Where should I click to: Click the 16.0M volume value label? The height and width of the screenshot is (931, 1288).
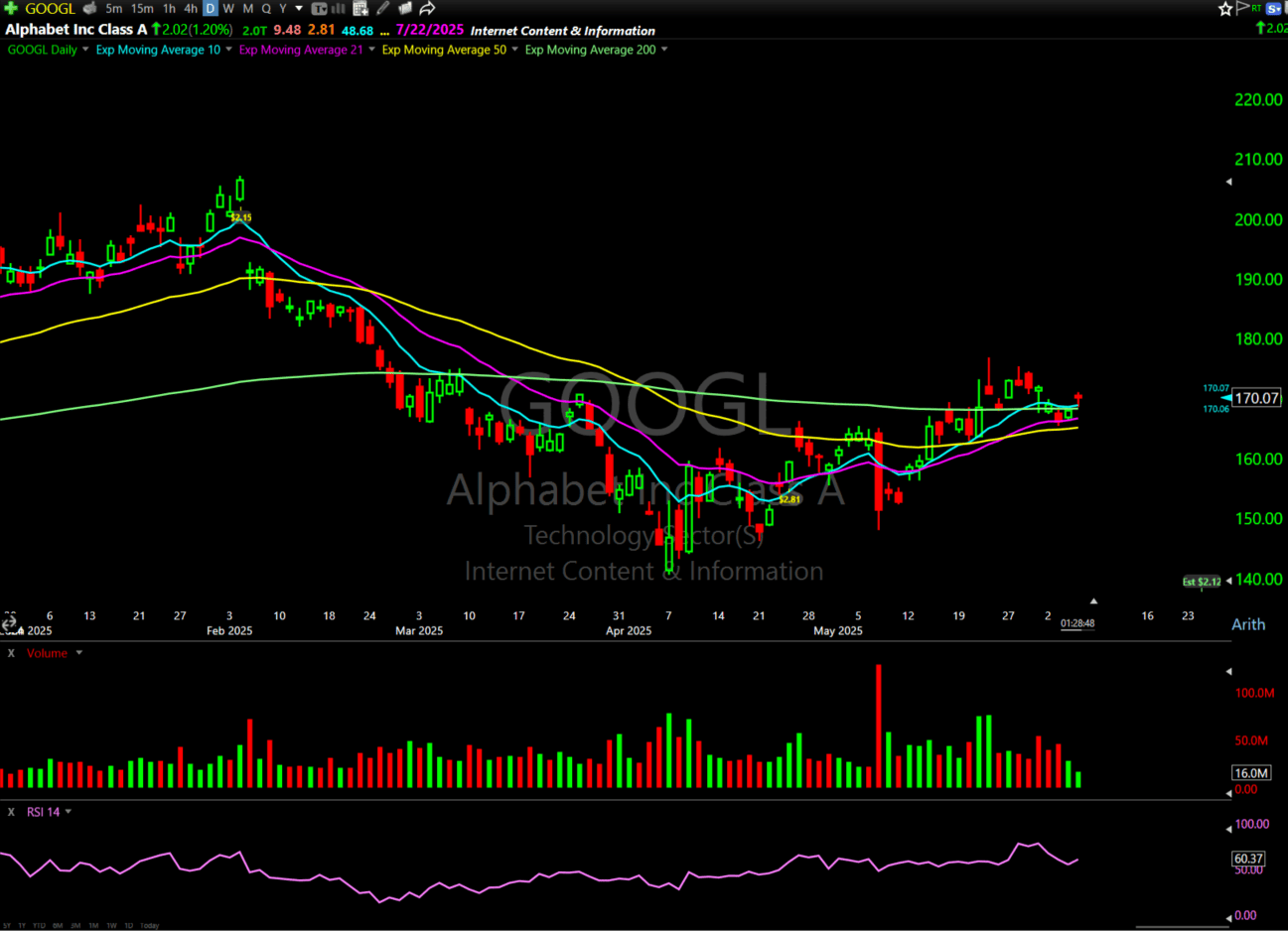pyautogui.click(x=1251, y=772)
